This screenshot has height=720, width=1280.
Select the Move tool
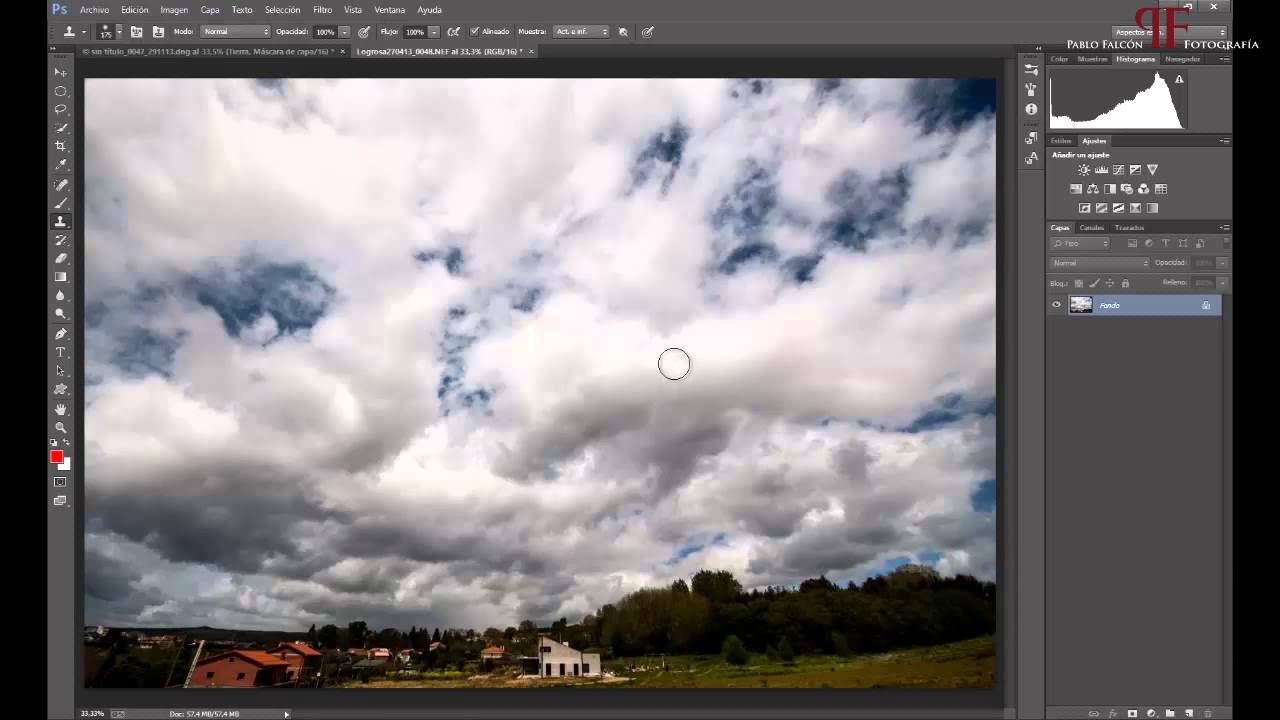pos(61,72)
